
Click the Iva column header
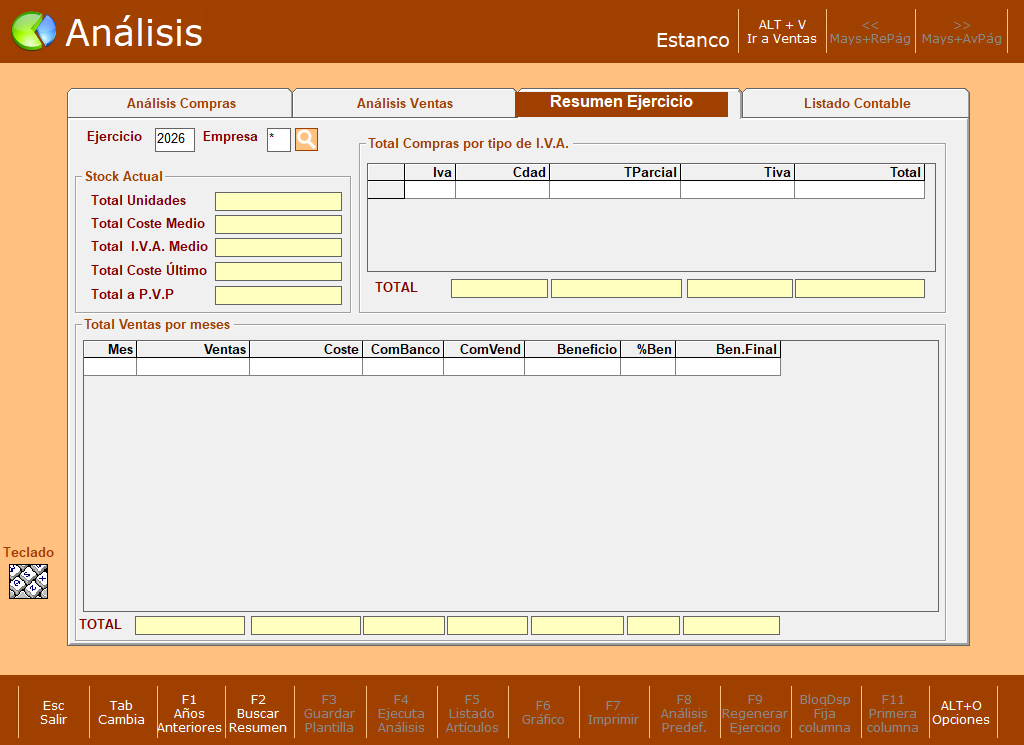[430, 172]
